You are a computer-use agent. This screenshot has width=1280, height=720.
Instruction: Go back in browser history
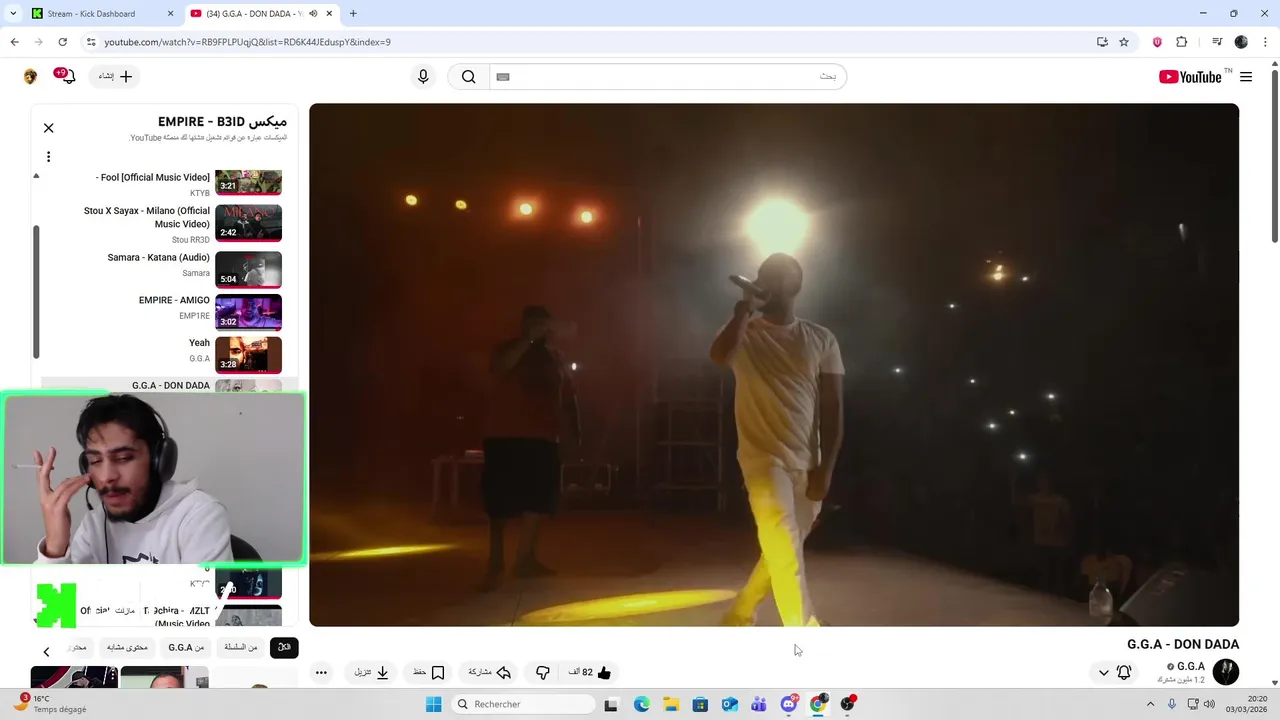point(14,42)
